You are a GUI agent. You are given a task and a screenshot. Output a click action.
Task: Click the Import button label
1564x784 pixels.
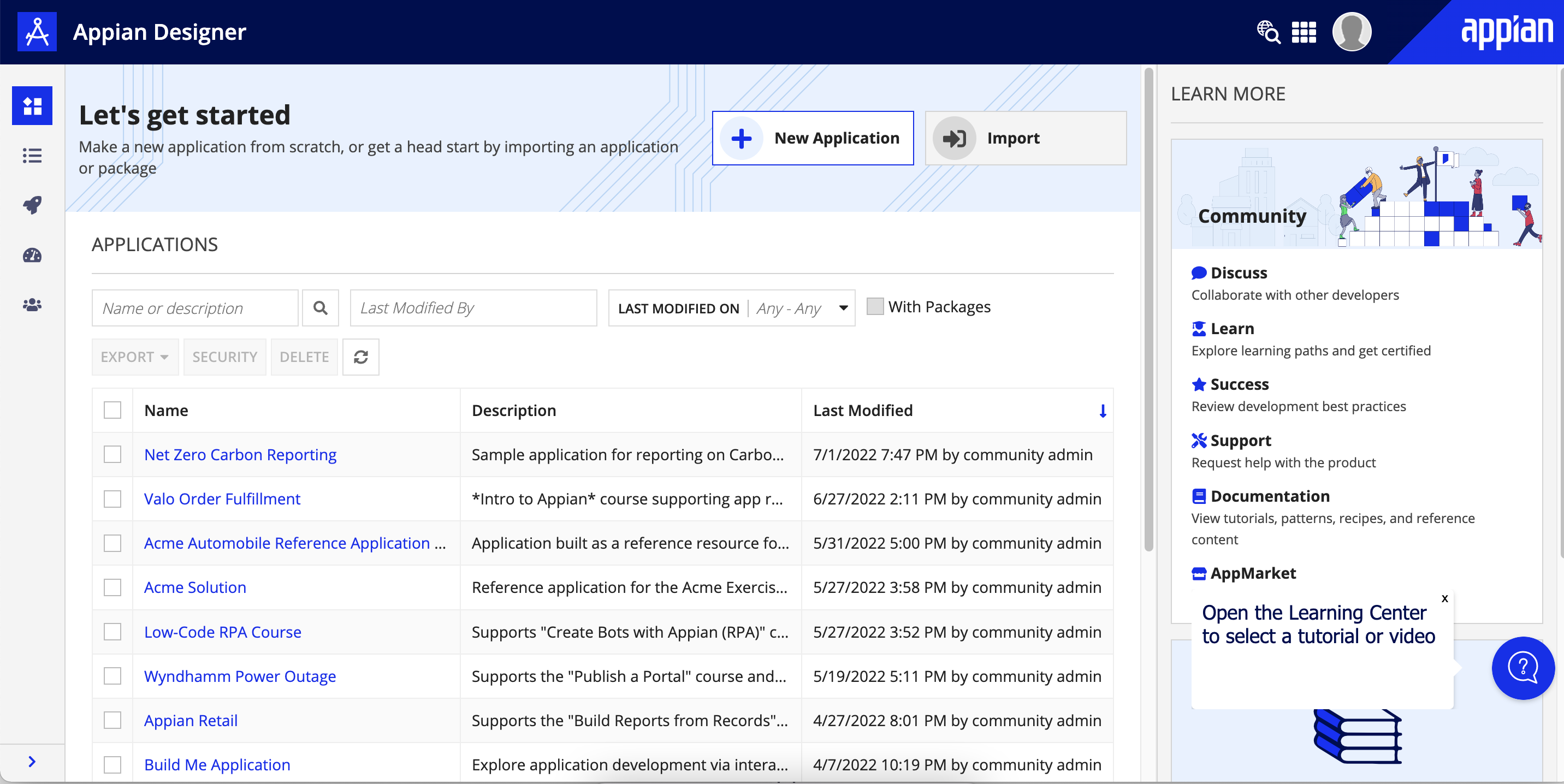click(x=1014, y=138)
